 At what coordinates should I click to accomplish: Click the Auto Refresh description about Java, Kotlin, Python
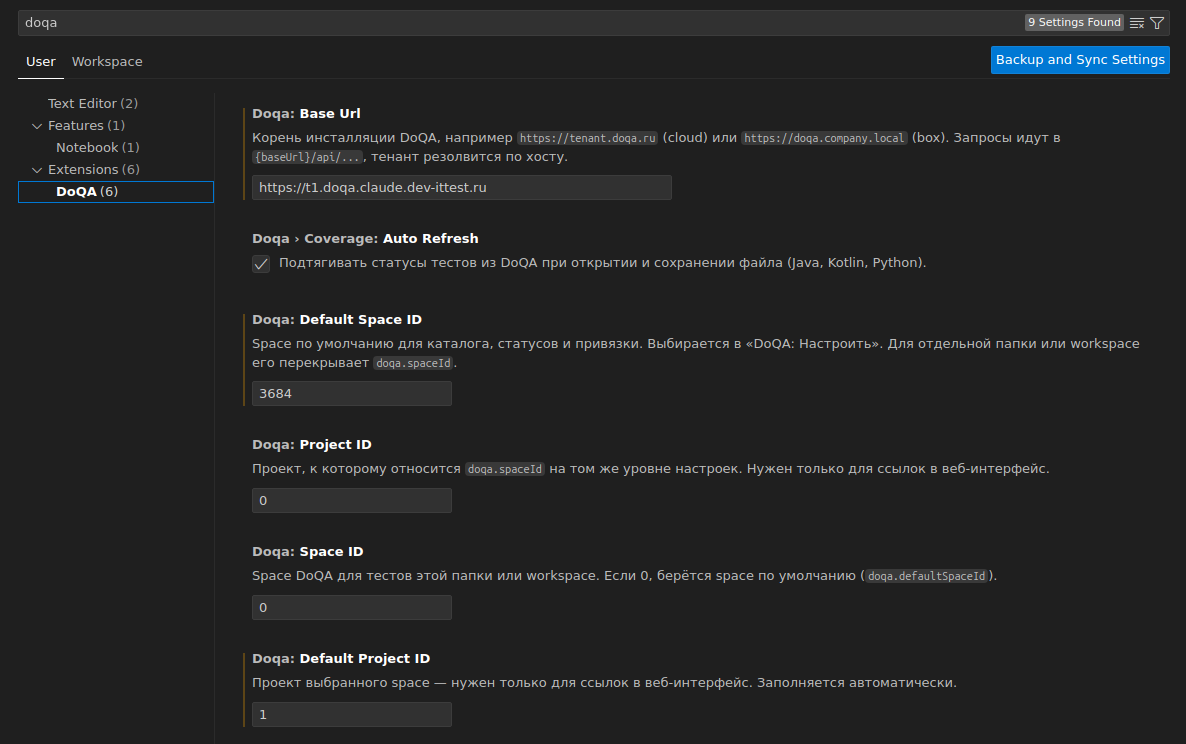pos(602,263)
